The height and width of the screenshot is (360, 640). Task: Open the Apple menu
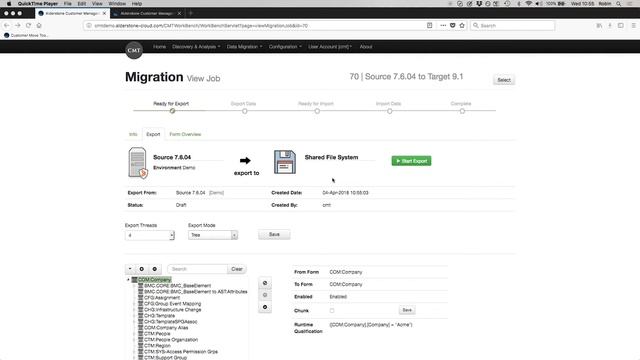[9, 4]
